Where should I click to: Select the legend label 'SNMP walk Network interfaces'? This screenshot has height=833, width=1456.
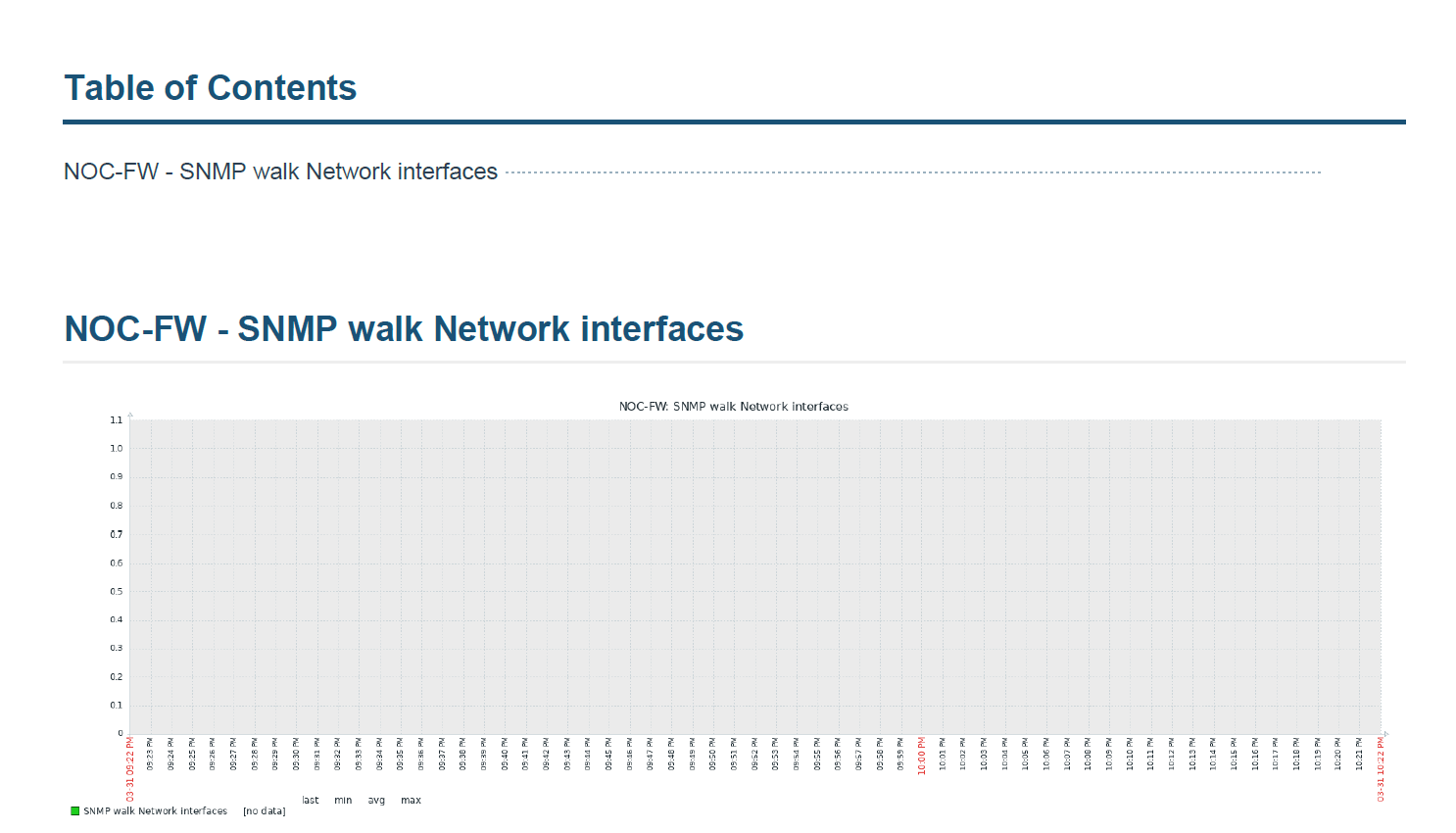pyautogui.click(x=155, y=811)
